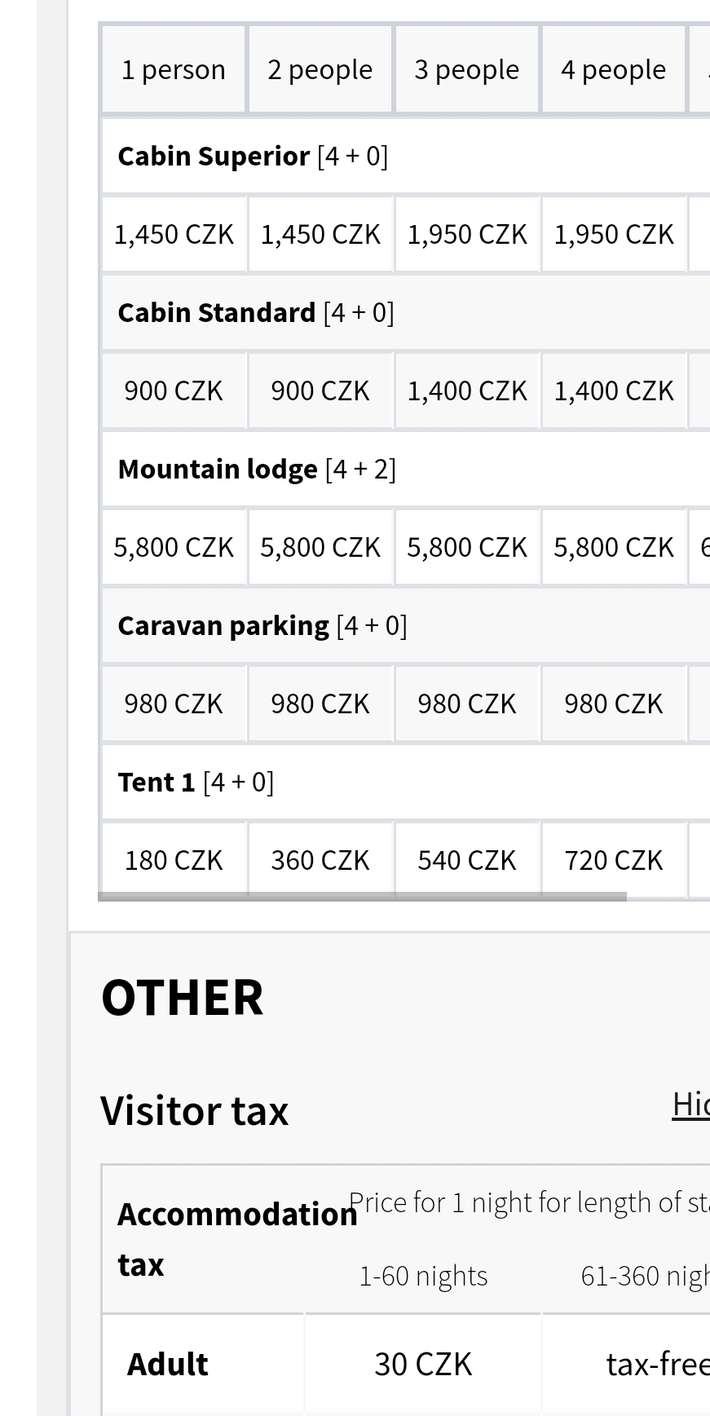
Task: Select the "4 people" column header
Action: (x=613, y=70)
